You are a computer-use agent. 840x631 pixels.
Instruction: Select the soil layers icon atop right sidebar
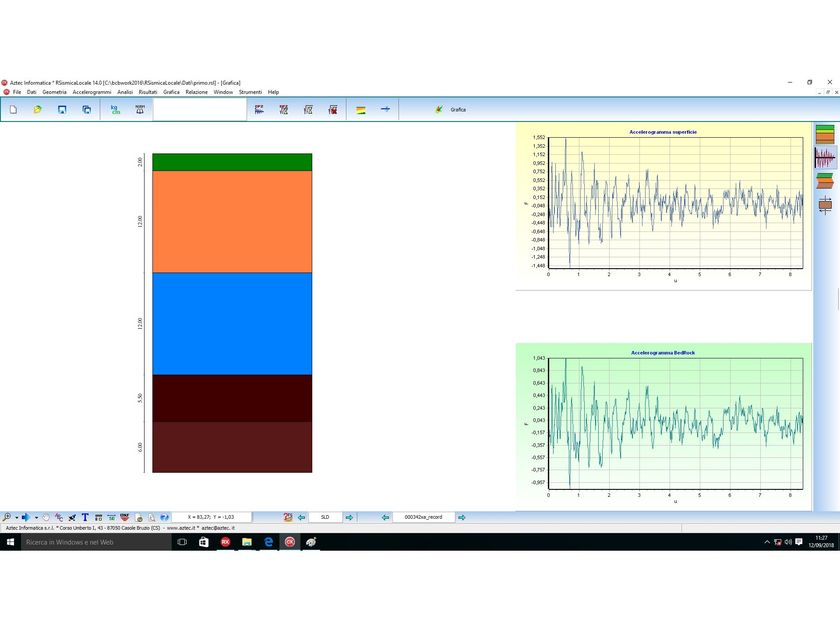tap(825, 134)
